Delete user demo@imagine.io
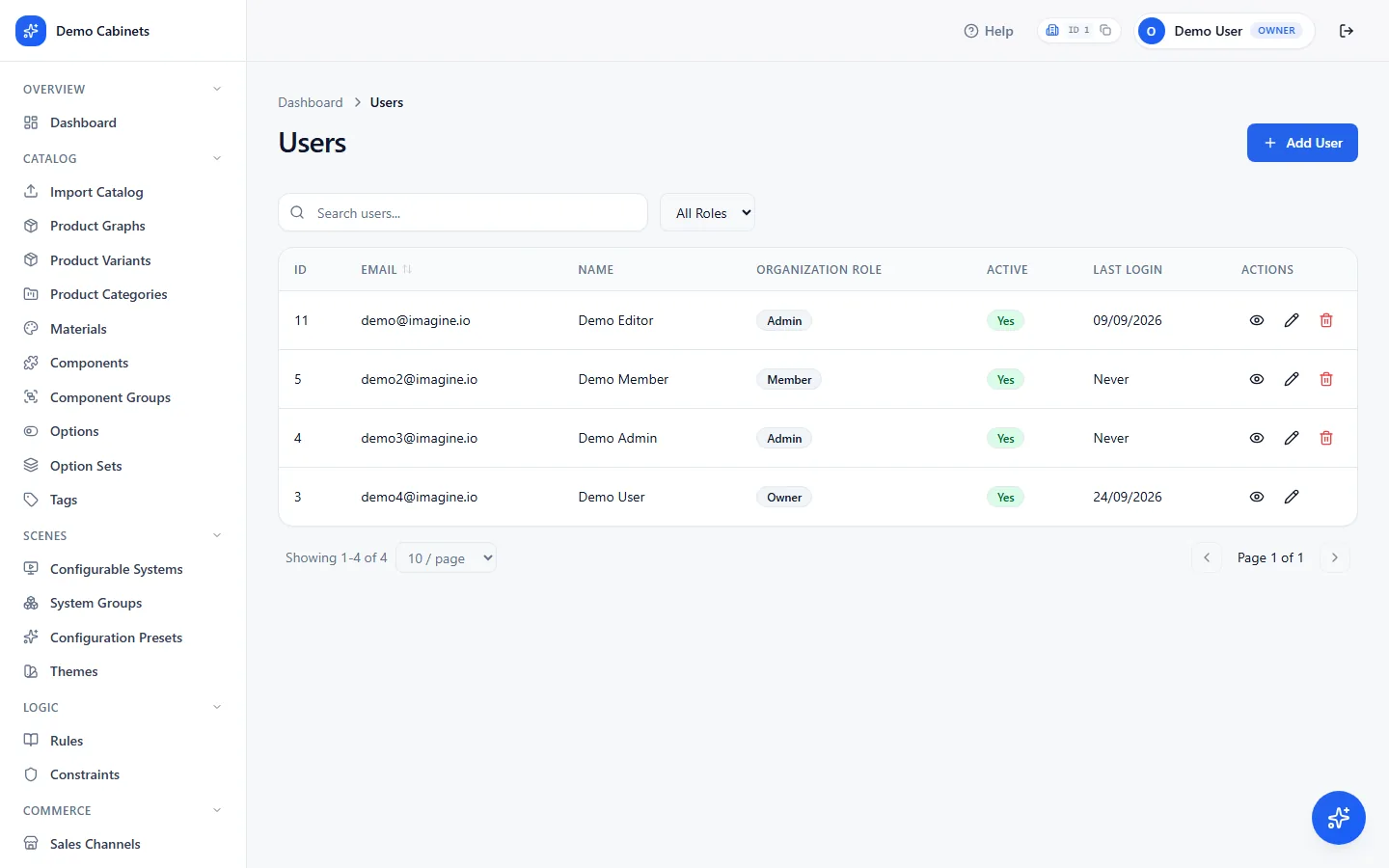This screenshot has width=1389, height=868. click(x=1326, y=320)
